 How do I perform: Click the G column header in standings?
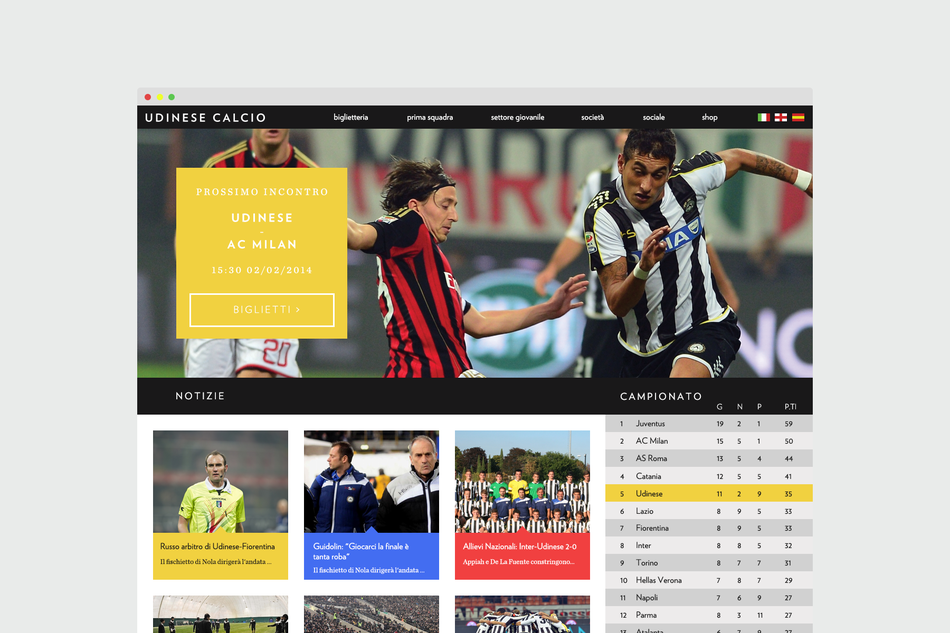[719, 406]
